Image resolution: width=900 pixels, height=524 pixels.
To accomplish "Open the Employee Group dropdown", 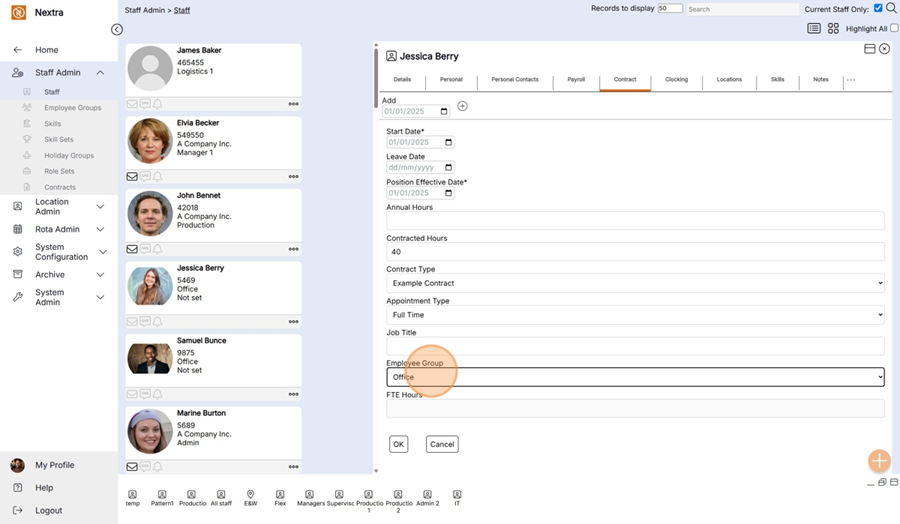I will (x=635, y=377).
